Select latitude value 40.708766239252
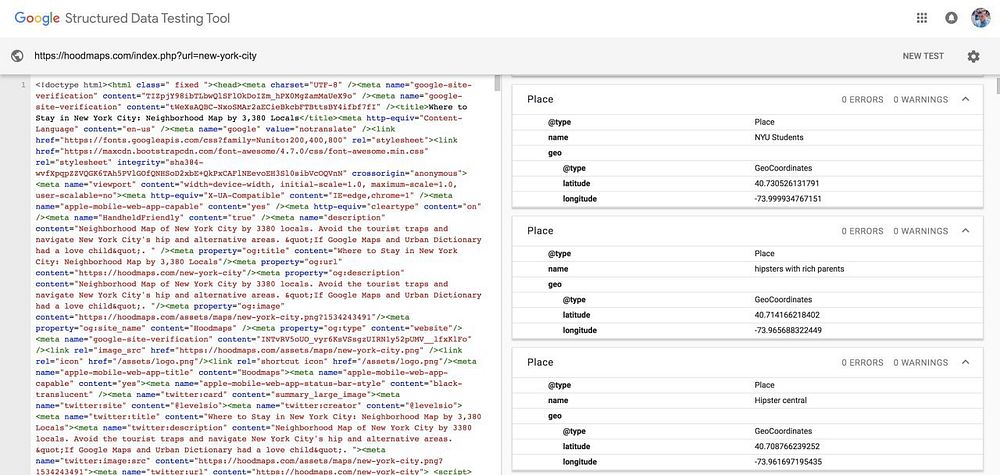Screen dimensions: 1000x475 tap(786, 446)
